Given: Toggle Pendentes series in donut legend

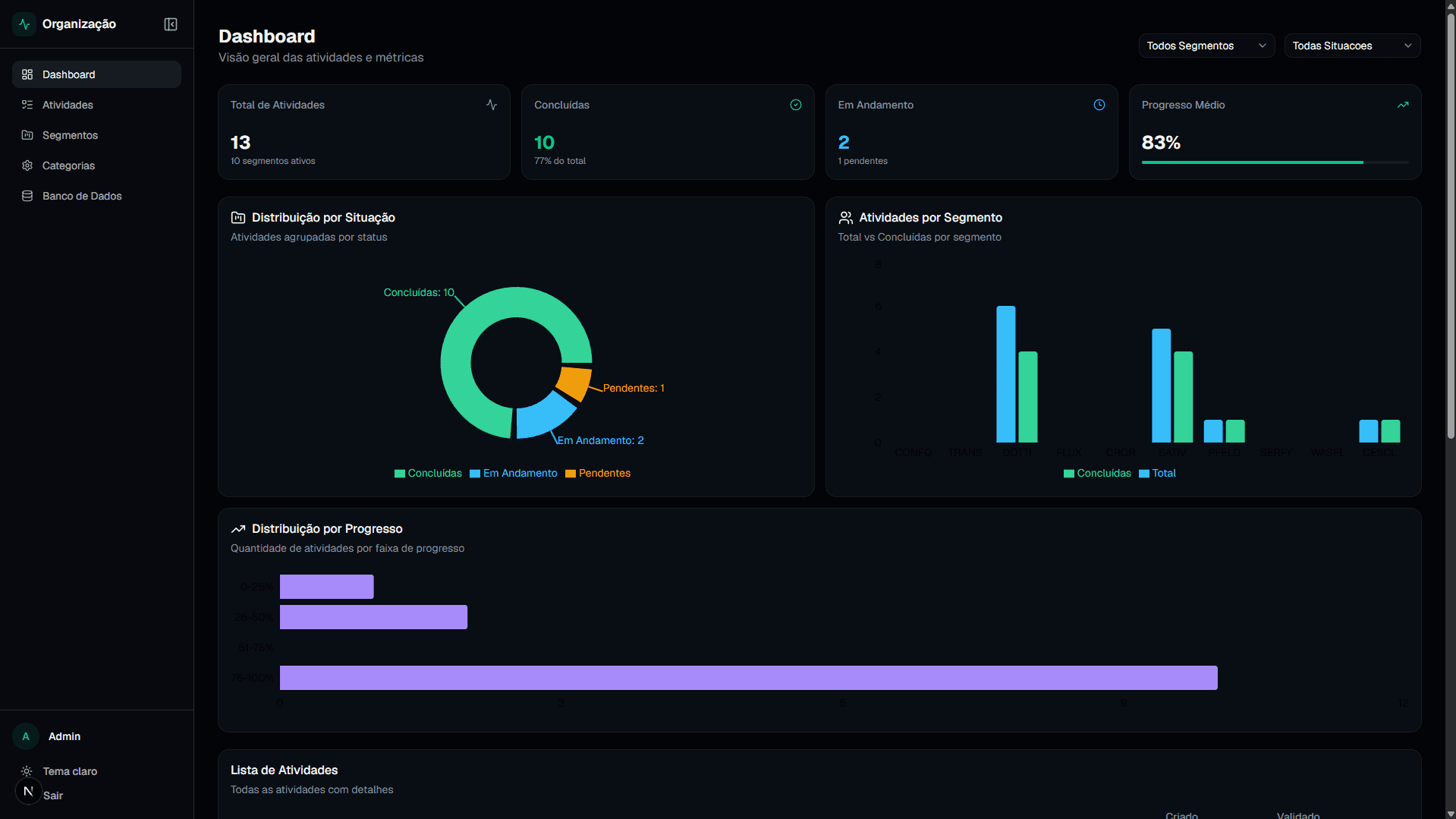Looking at the screenshot, I should coord(598,473).
